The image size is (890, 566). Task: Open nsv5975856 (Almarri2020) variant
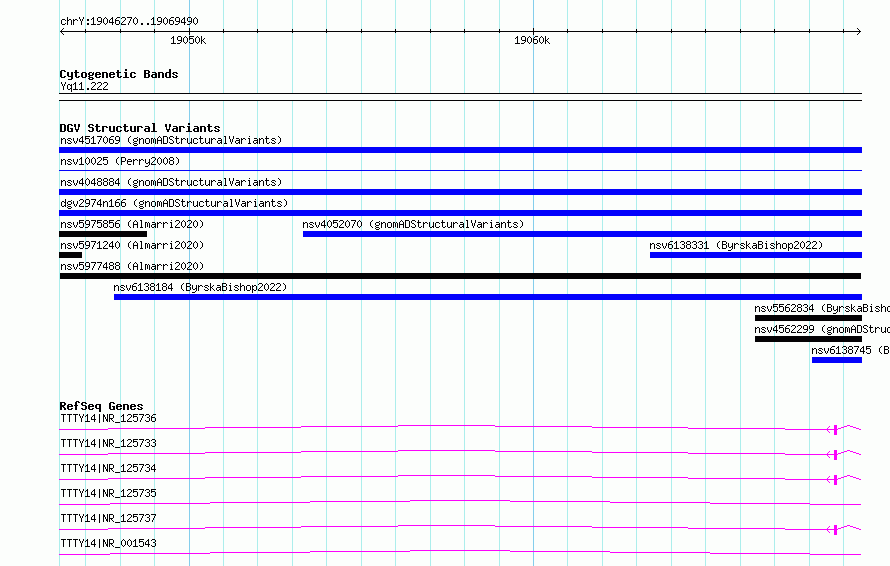coord(132,224)
